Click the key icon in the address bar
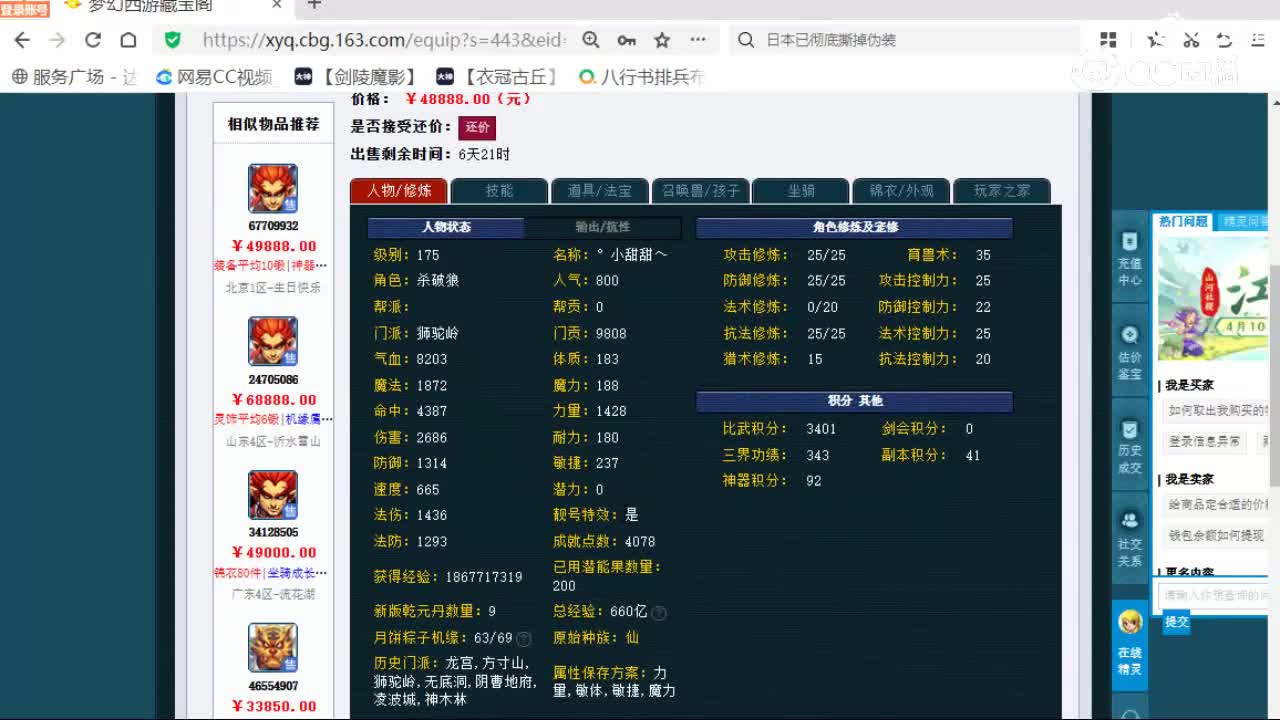The image size is (1280, 720). [627, 41]
